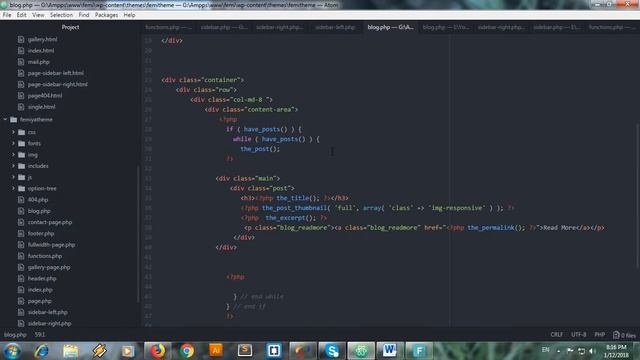Expand the js folder
Viewport: 640px width, 360px height.
pyautogui.click(x=13, y=177)
